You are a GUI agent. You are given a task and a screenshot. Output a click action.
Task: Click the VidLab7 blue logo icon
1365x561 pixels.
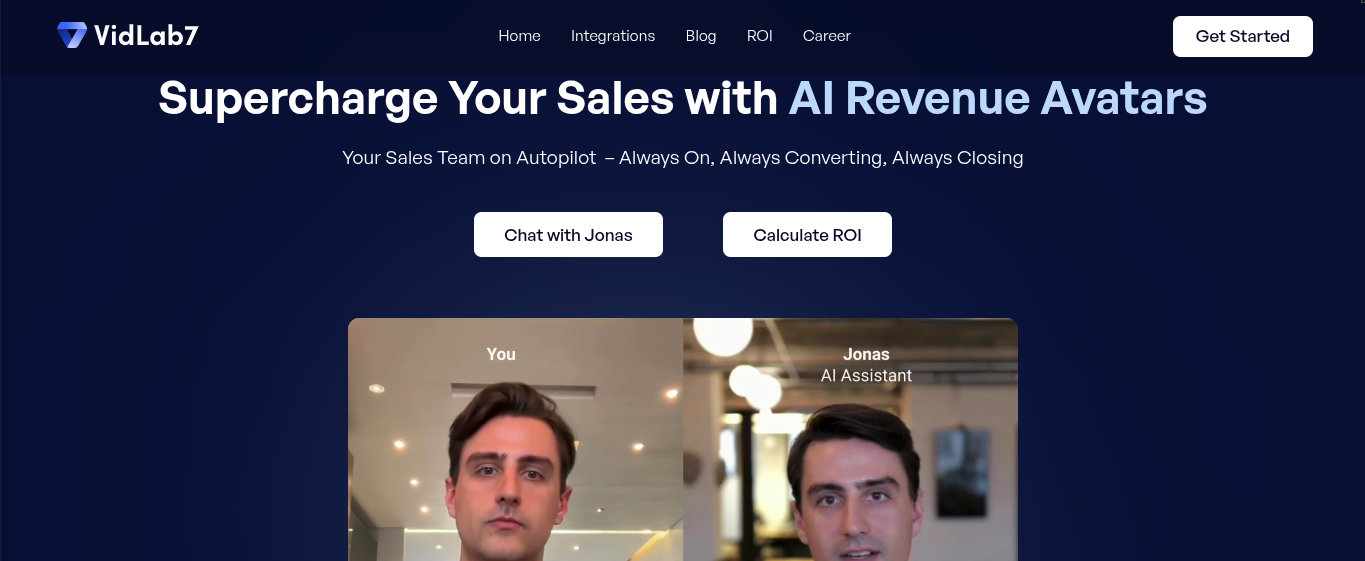72,35
